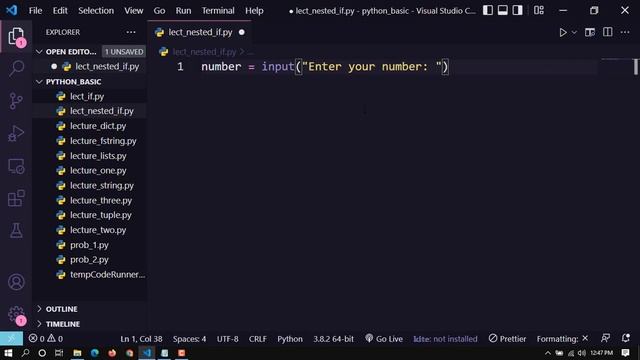640x360 pixels.
Task: Open lecture_three.py file
Action: click(x=101, y=200)
